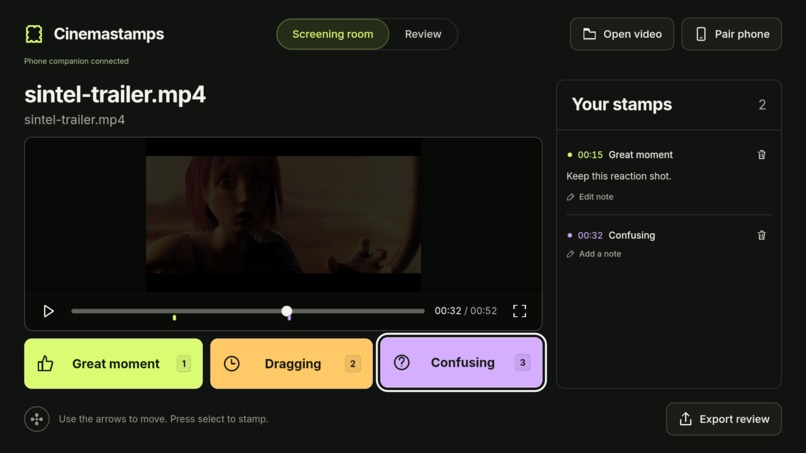Click the arrow navigation hint icon
This screenshot has width=806, height=453.
click(x=36, y=419)
